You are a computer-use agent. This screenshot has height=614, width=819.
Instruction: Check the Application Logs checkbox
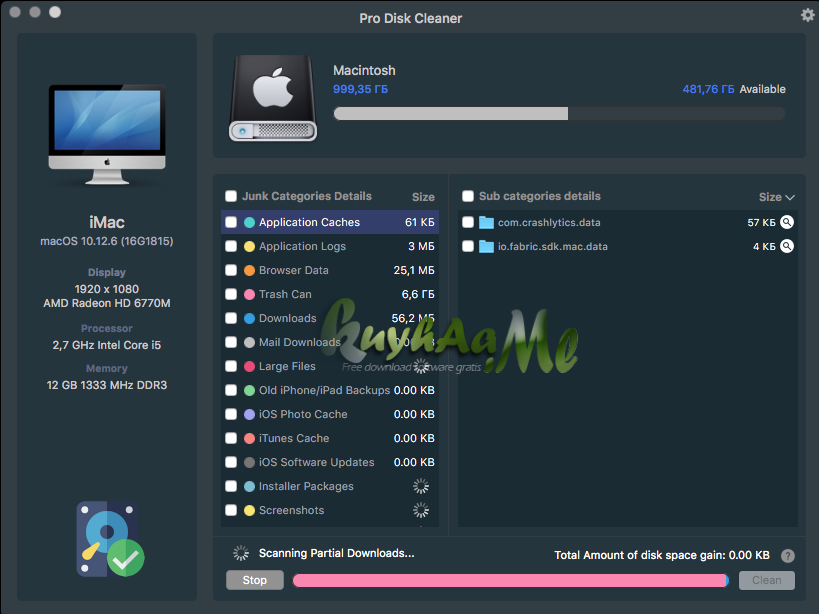(x=231, y=246)
